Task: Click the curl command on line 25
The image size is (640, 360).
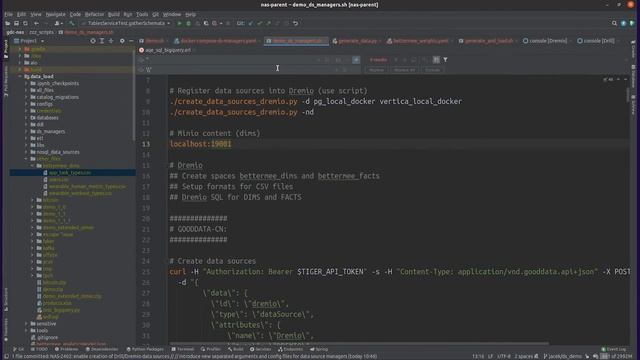Action: point(178,272)
